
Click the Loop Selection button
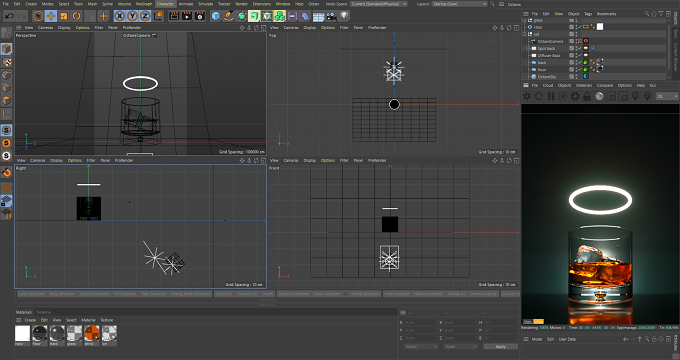point(32,294)
